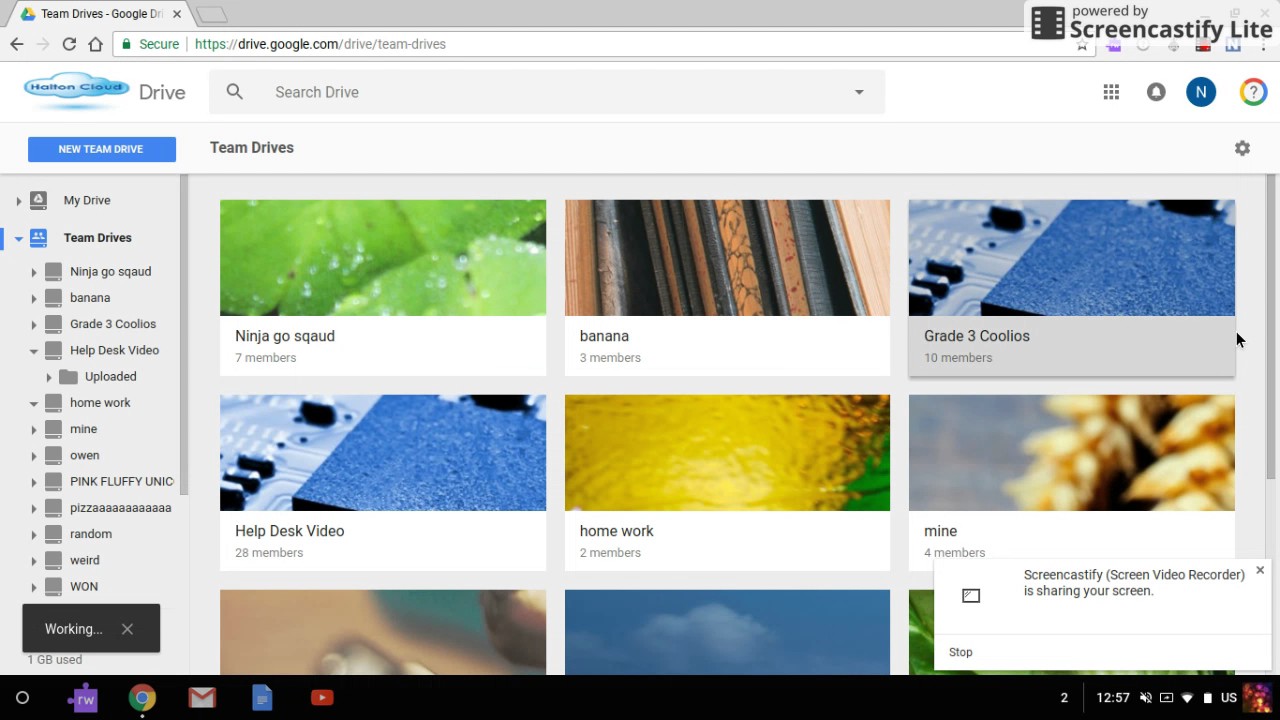Expand My Drive tree arrow
Screen dimensions: 1280x720
[18, 201]
